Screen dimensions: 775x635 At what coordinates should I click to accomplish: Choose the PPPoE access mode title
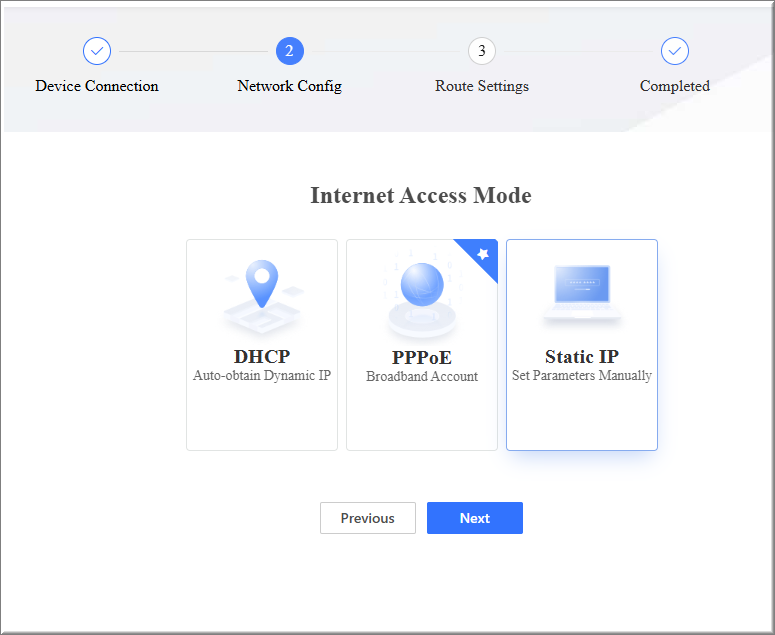[422, 358]
